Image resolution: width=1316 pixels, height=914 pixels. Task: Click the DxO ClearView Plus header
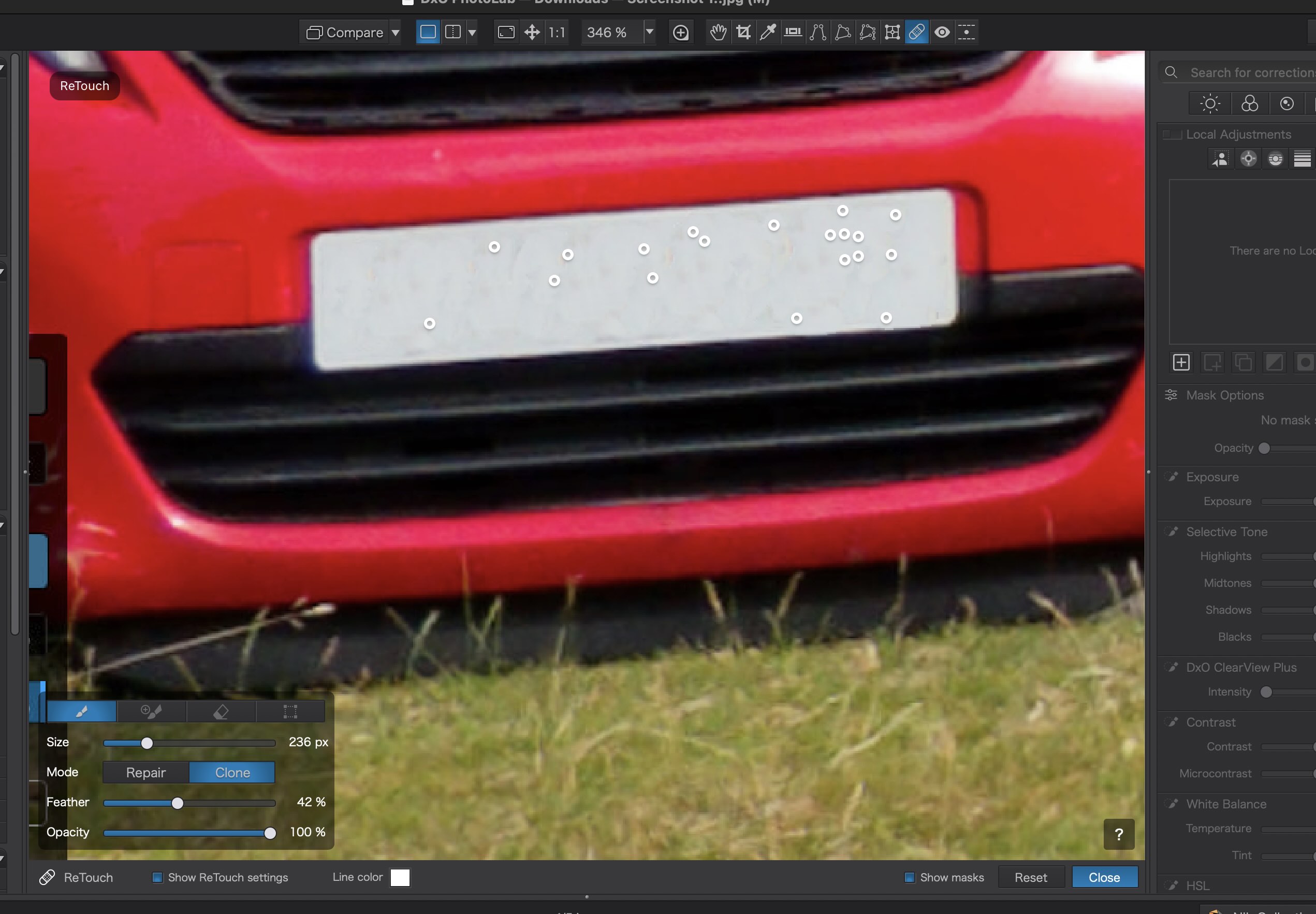tap(1241, 668)
